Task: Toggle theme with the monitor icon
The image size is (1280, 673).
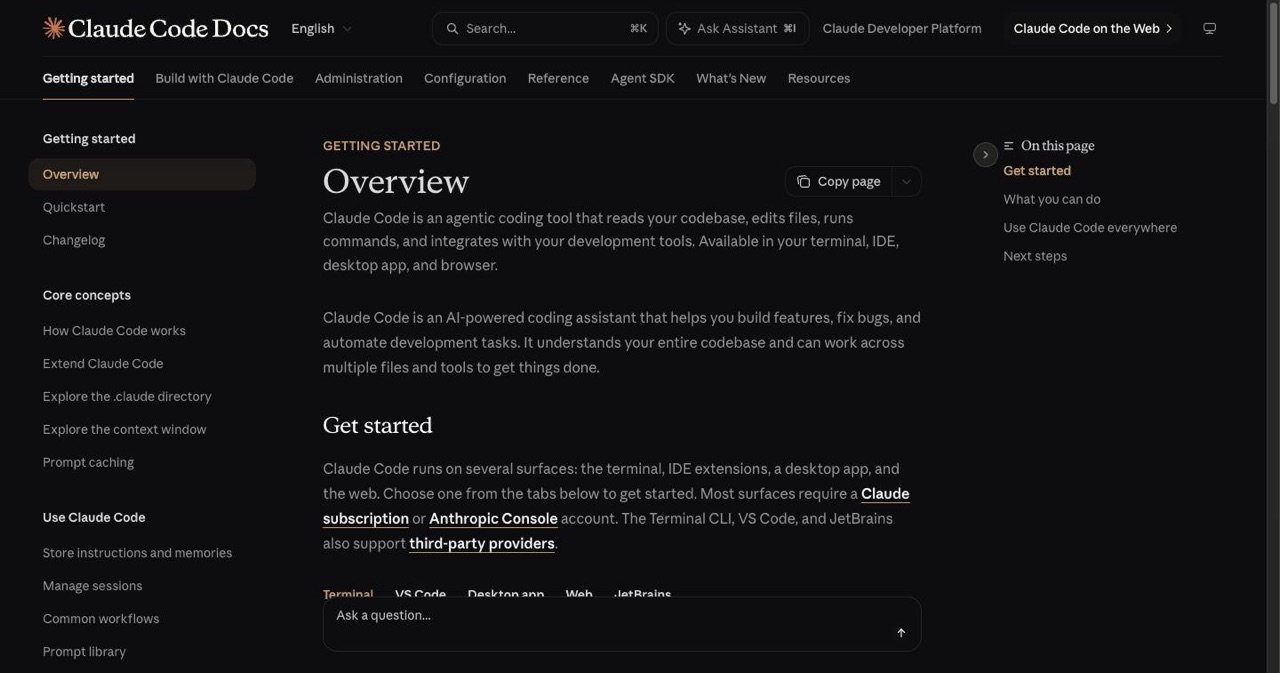Action: coord(1209,29)
